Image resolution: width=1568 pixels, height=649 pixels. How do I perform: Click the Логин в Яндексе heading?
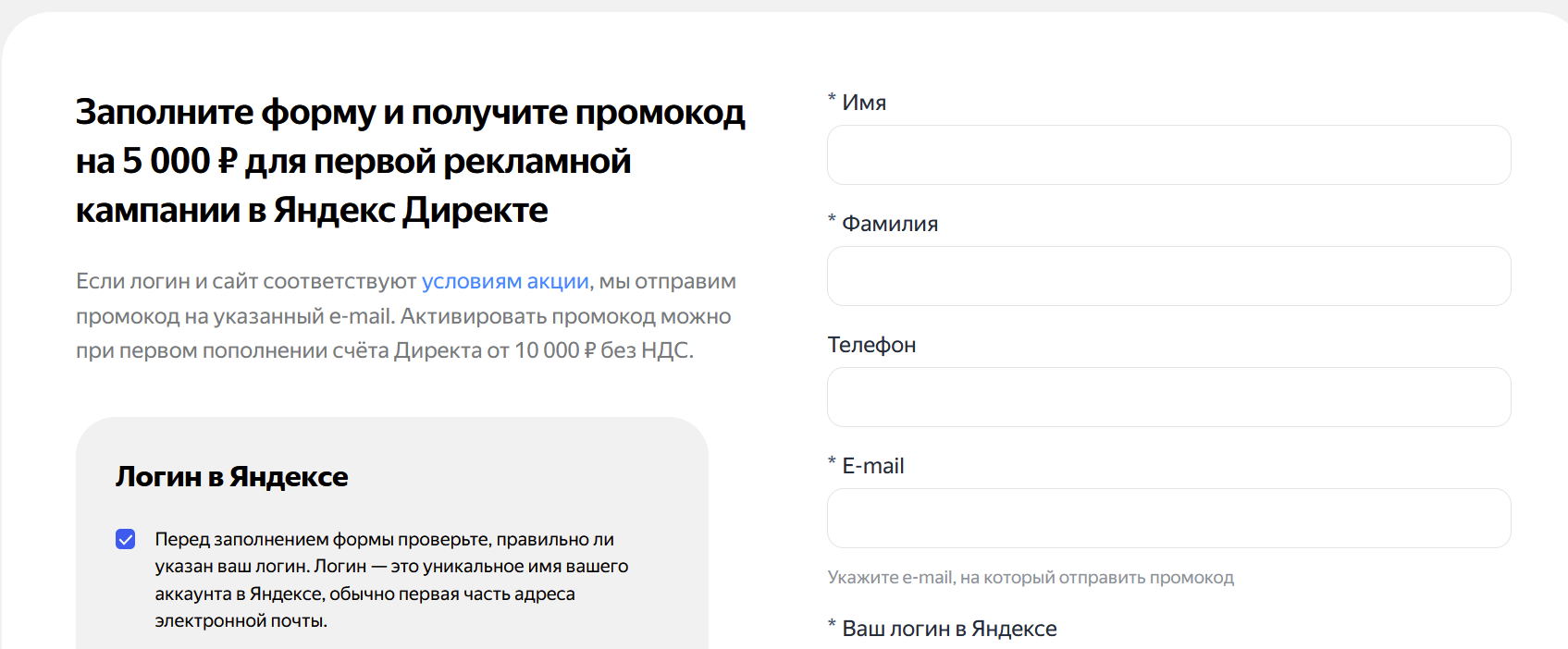point(232,476)
